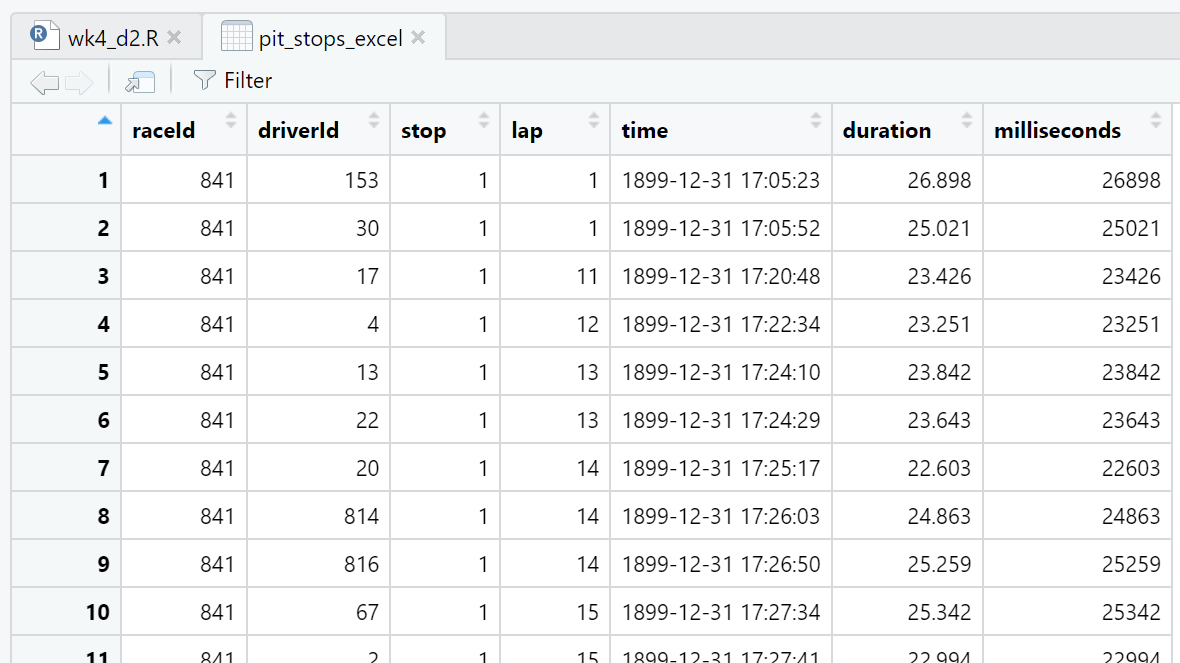Viewport: 1180px width, 663px height.
Task: Click the back navigation arrow icon
Action: [44, 82]
